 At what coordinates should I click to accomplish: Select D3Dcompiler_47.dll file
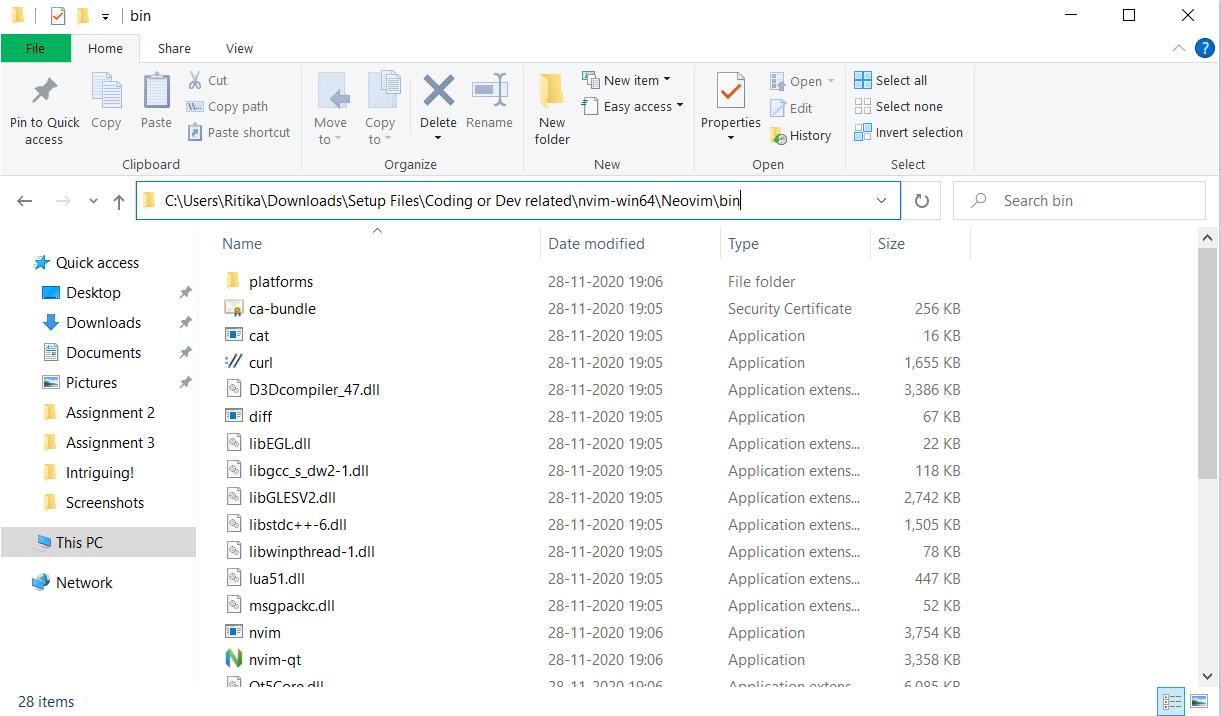(x=314, y=389)
